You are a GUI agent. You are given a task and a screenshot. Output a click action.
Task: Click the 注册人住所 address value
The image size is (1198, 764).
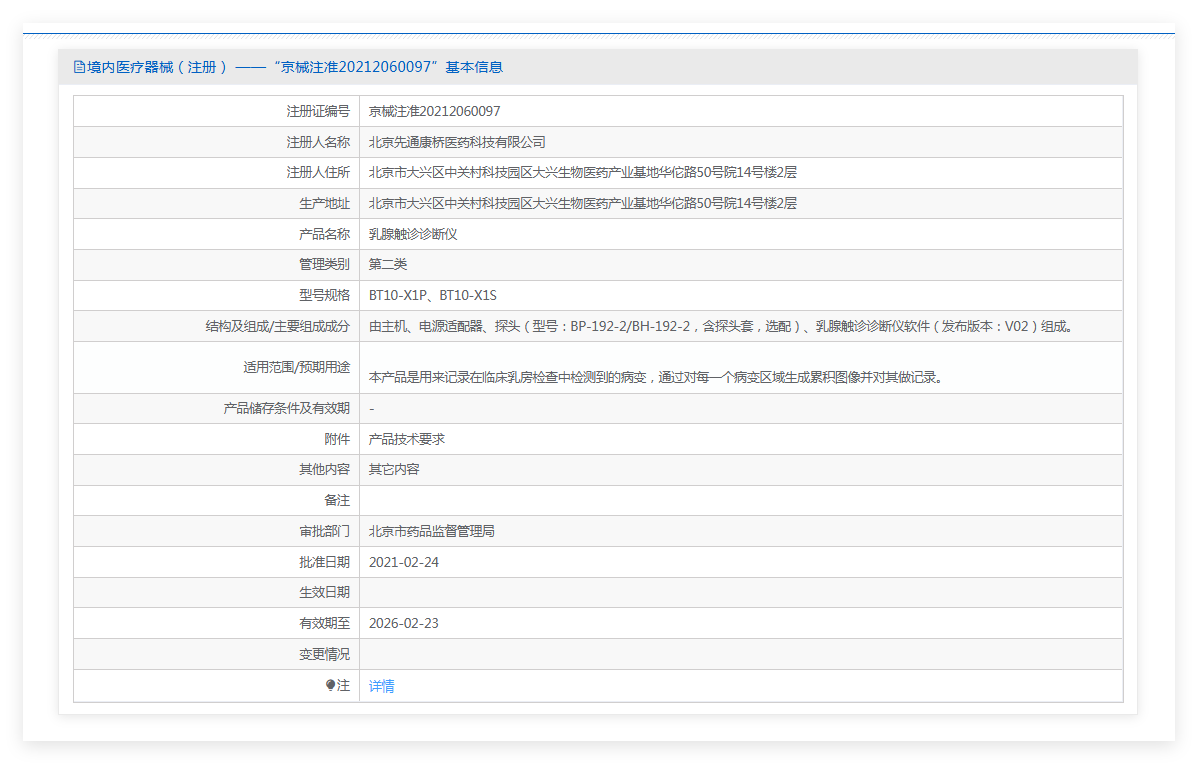click(x=582, y=173)
